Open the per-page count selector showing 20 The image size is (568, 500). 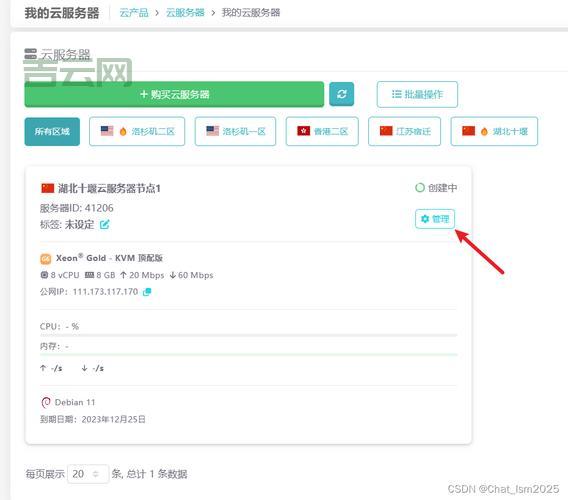tap(88, 474)
